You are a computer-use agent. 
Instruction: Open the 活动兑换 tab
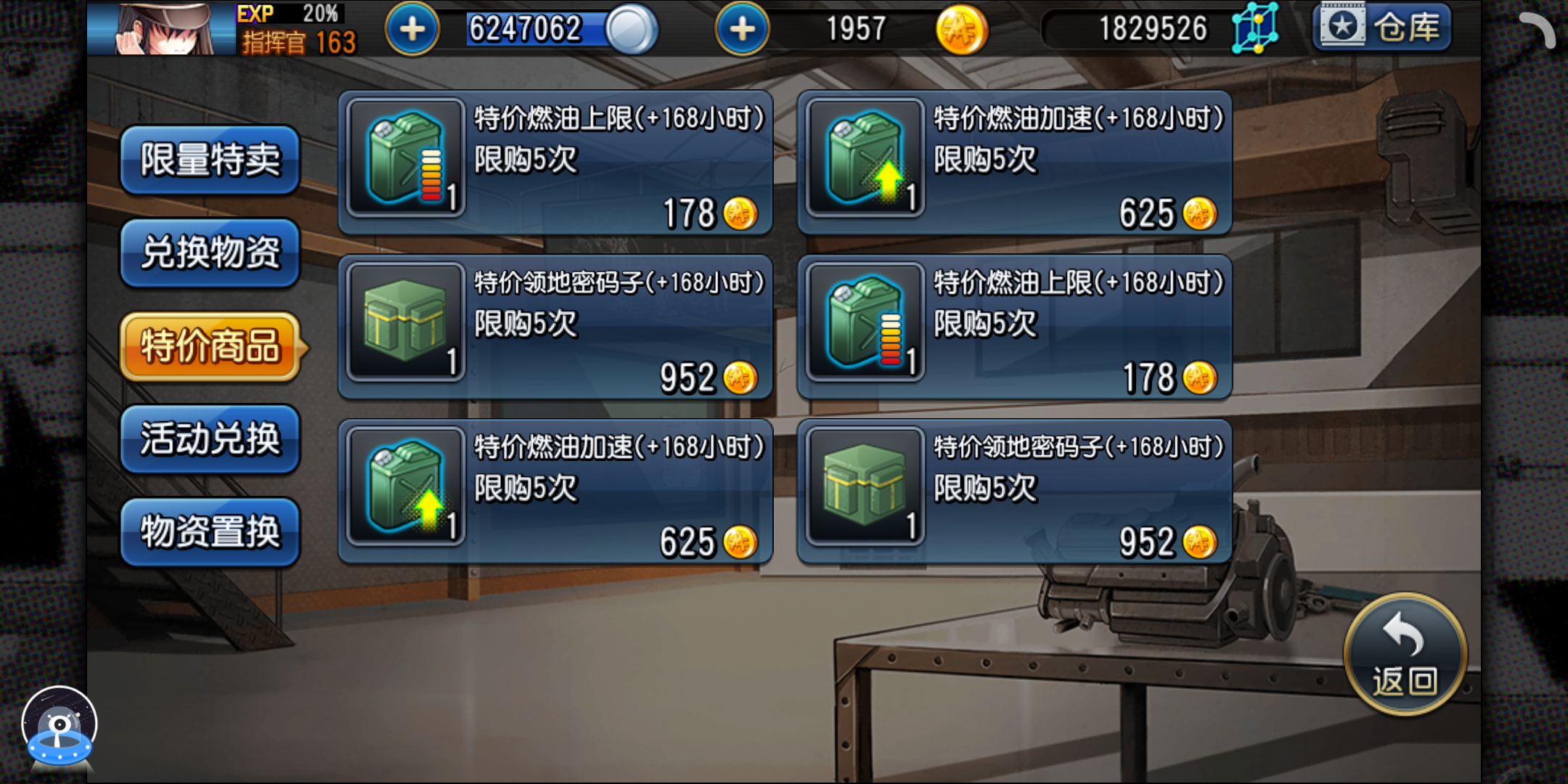point(210,439)
